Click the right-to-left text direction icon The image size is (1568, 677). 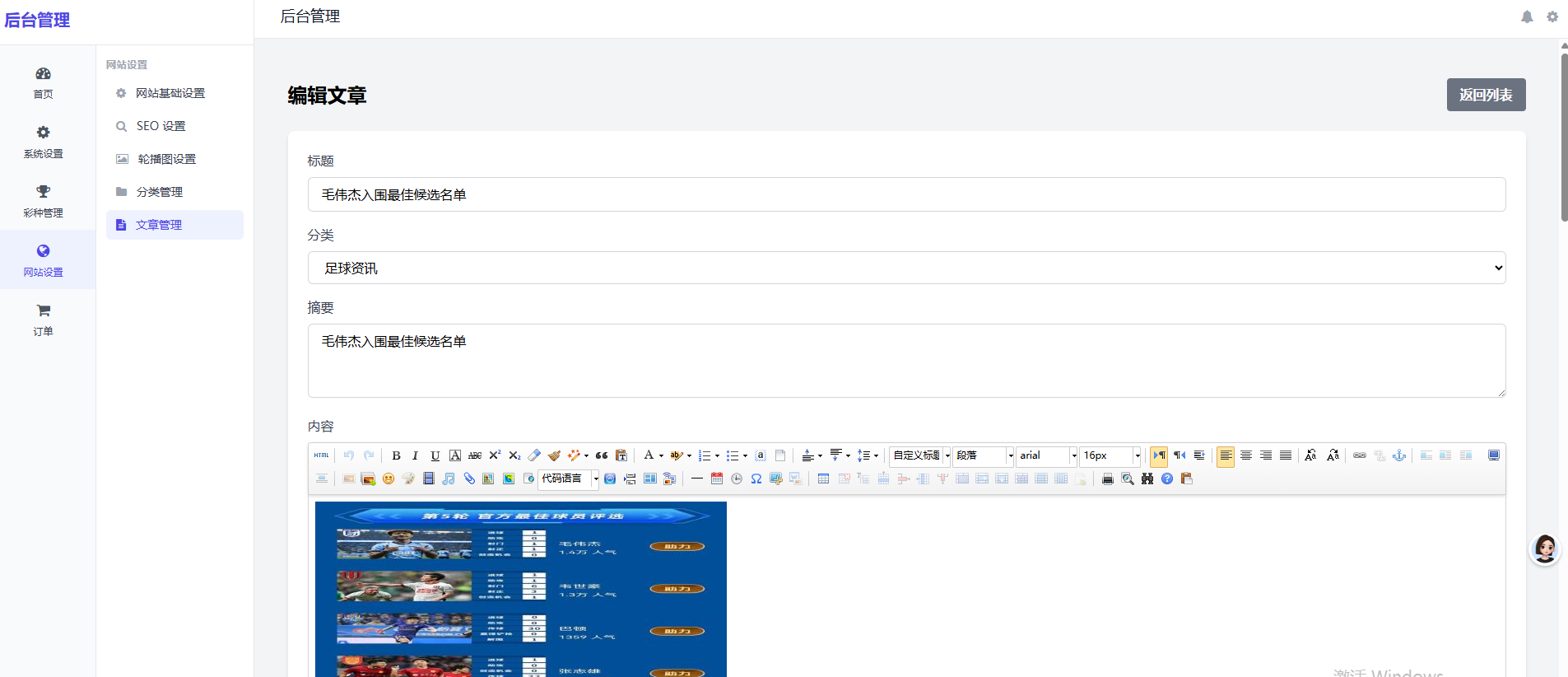point(1179,455)
